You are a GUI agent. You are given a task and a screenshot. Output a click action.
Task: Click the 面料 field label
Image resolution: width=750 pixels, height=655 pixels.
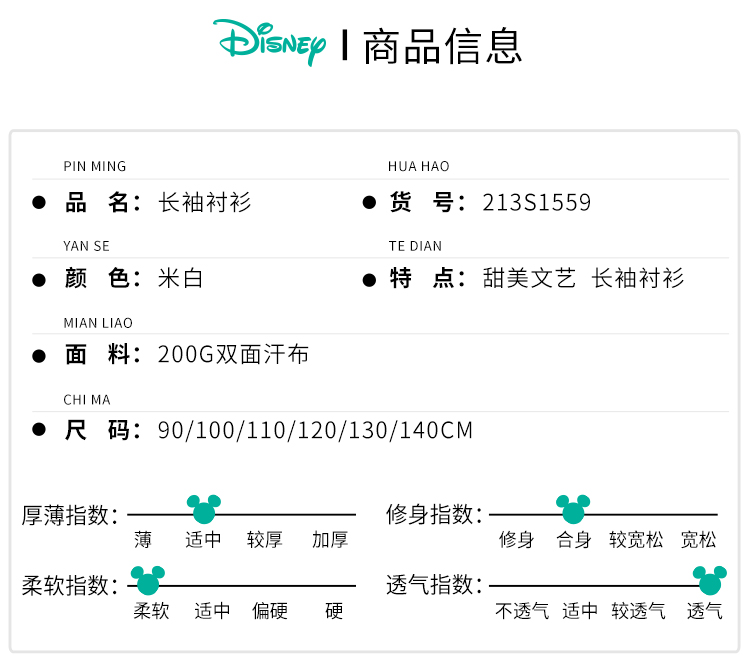[103, 355]
